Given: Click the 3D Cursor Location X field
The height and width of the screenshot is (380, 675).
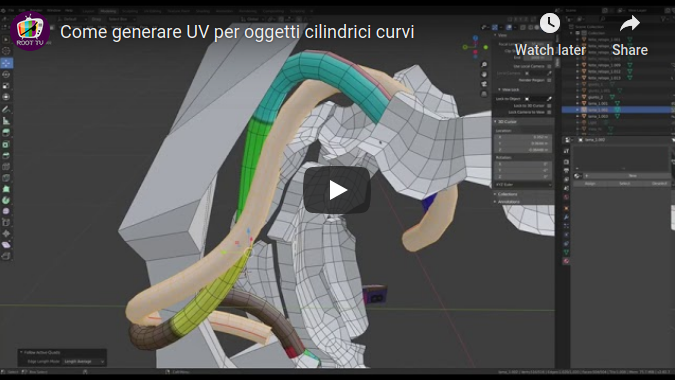Looking at the screenshot, I should point(523,137).
